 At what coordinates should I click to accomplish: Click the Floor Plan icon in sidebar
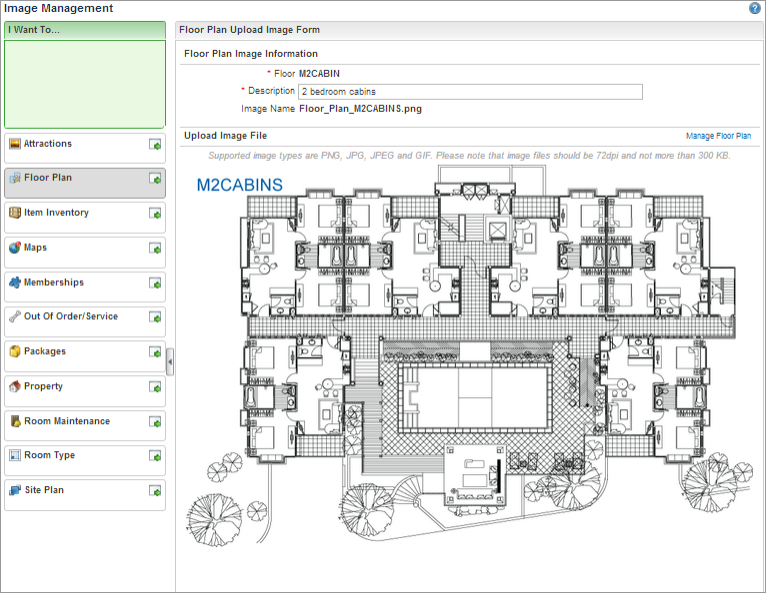15,178
